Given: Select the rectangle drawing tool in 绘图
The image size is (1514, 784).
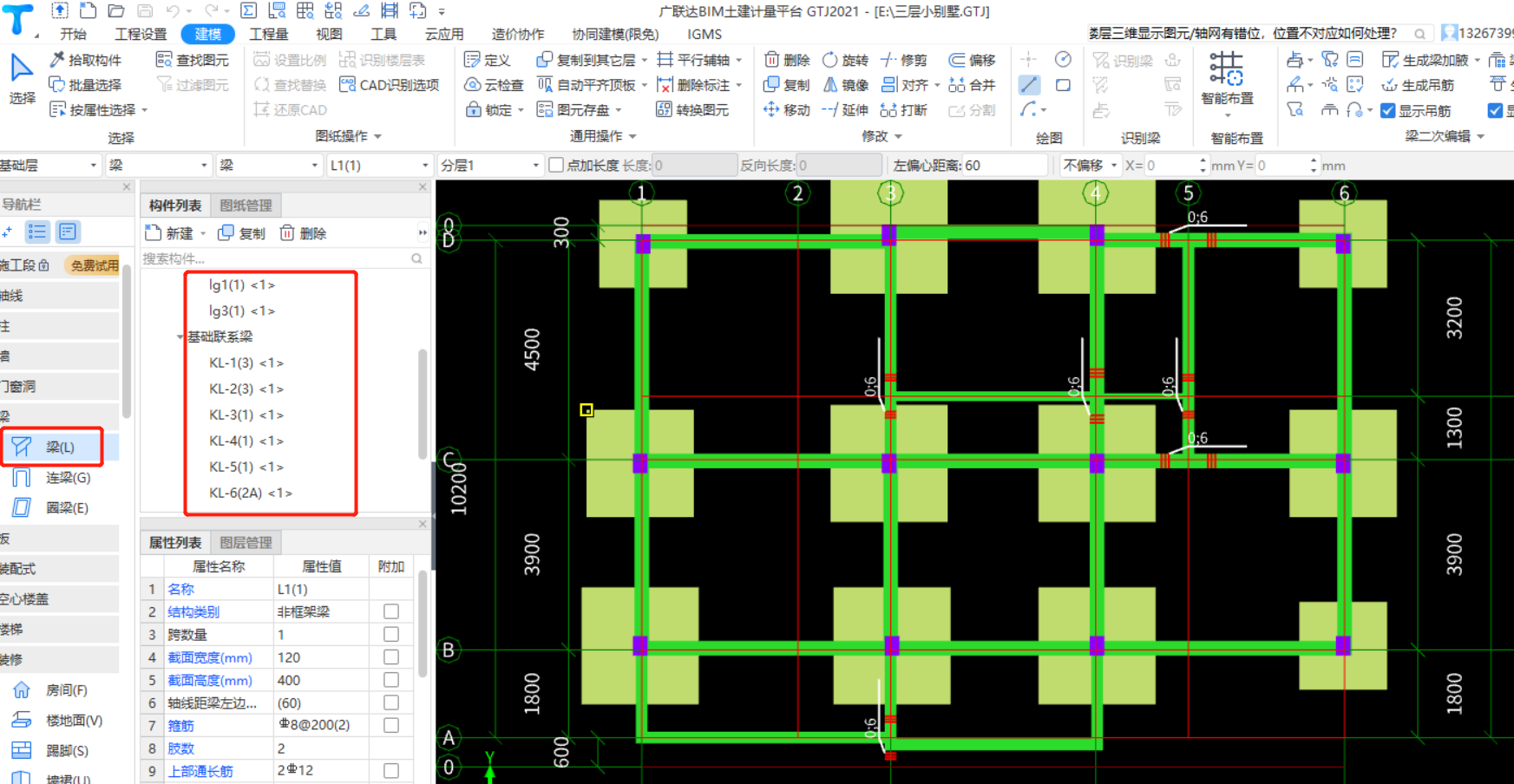Looking at the screenshot, I should [1063, 85].
